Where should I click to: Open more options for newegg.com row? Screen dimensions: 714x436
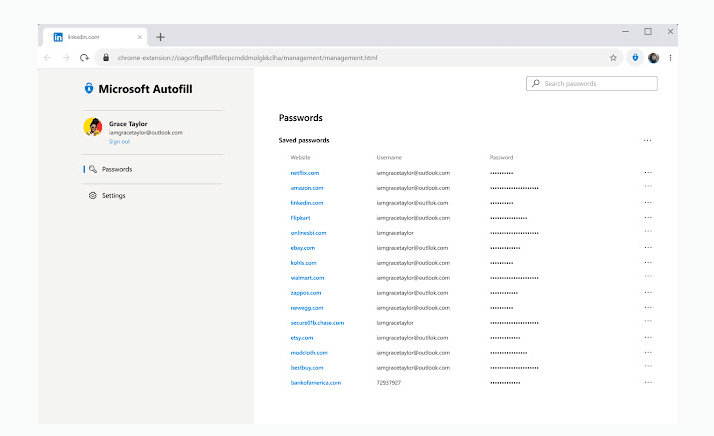648,308
